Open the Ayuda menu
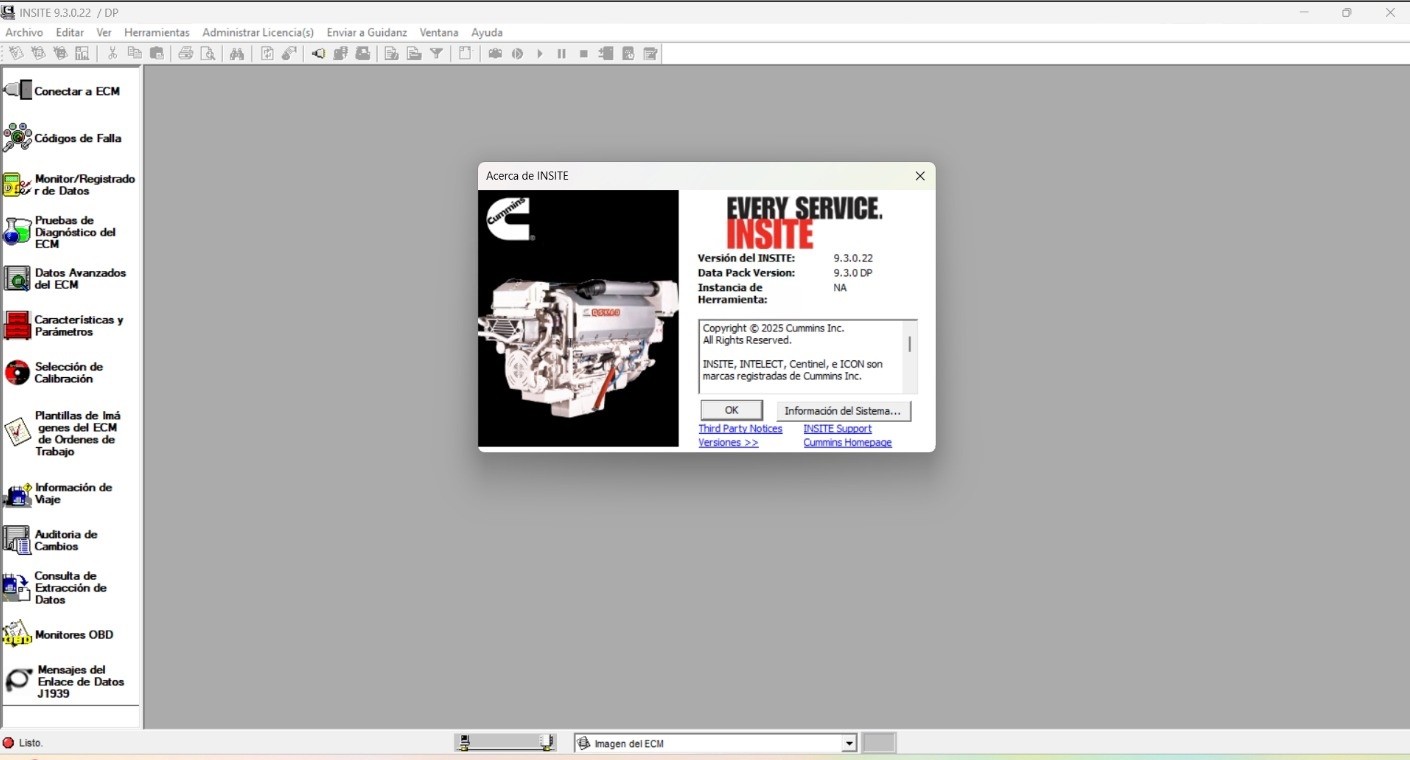Screen dimensions: 1410x760 coord(487,32)
